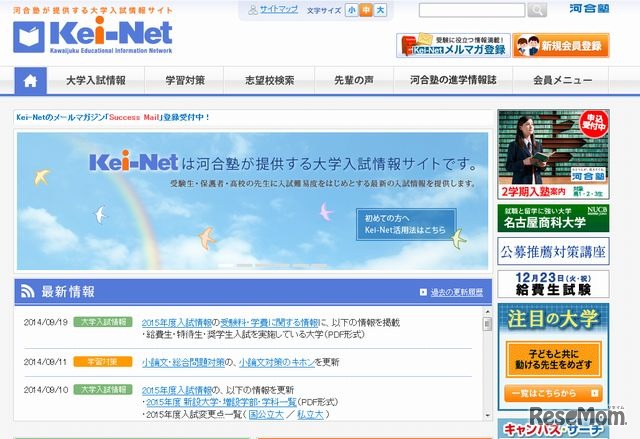Click the Kei-Net logo in the header

(x=93, y=35)
